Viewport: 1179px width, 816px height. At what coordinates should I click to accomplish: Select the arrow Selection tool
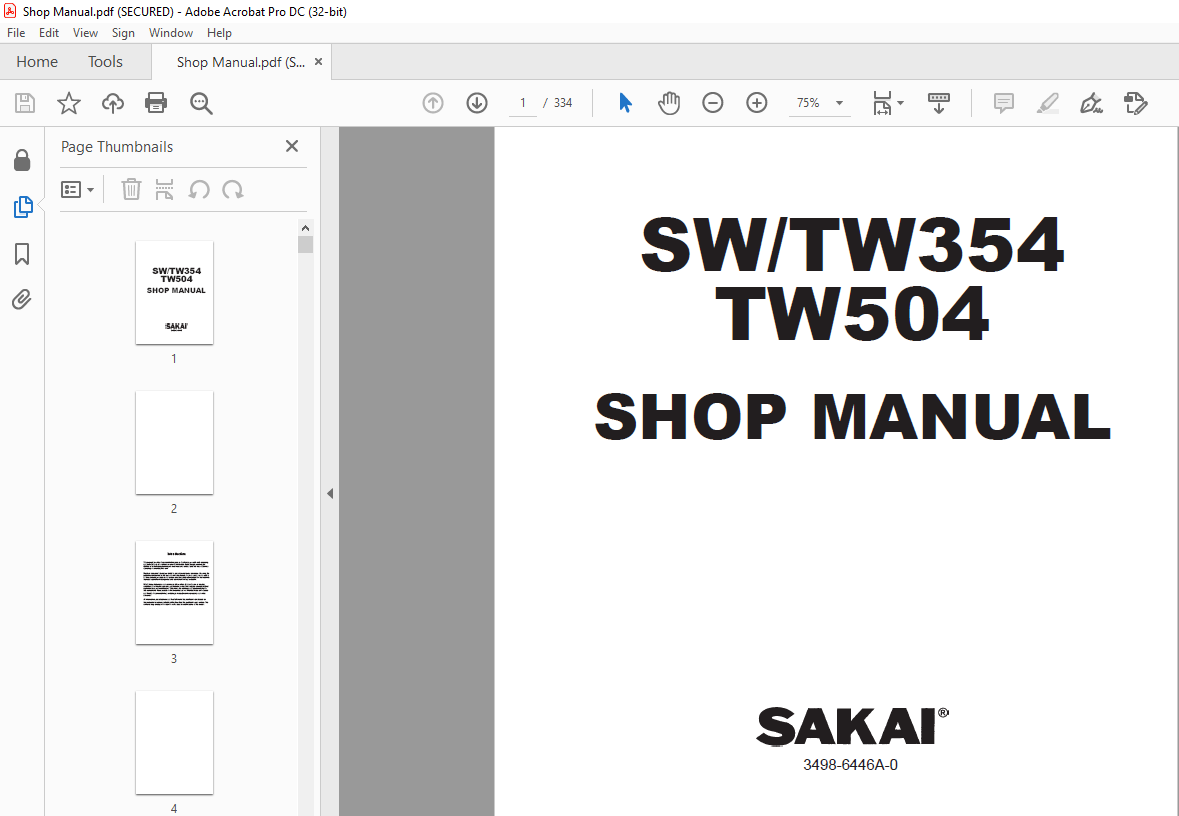click(625, 103)
